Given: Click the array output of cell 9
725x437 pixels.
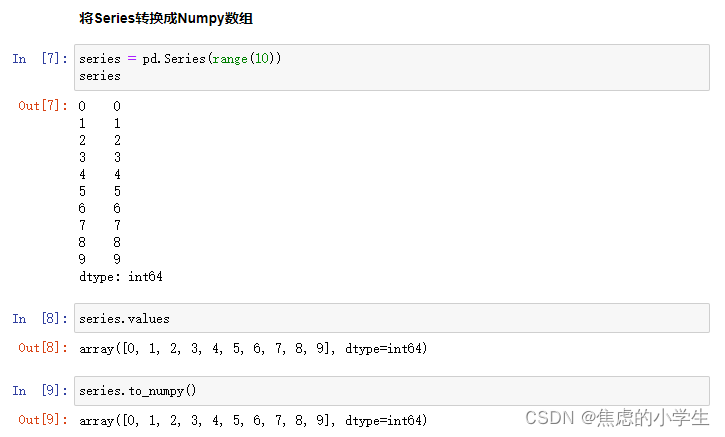Looking at the screenshot, I should tap(253, 421).
